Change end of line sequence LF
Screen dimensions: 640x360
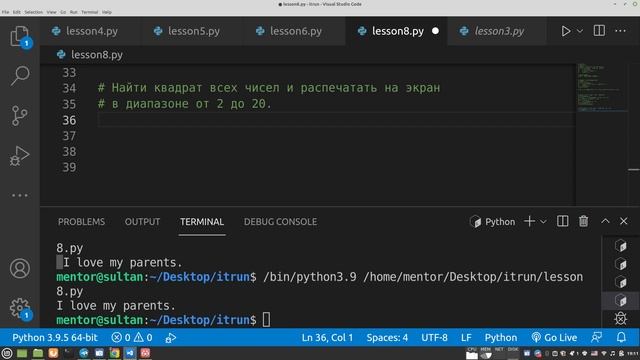(x=466, y=338)
